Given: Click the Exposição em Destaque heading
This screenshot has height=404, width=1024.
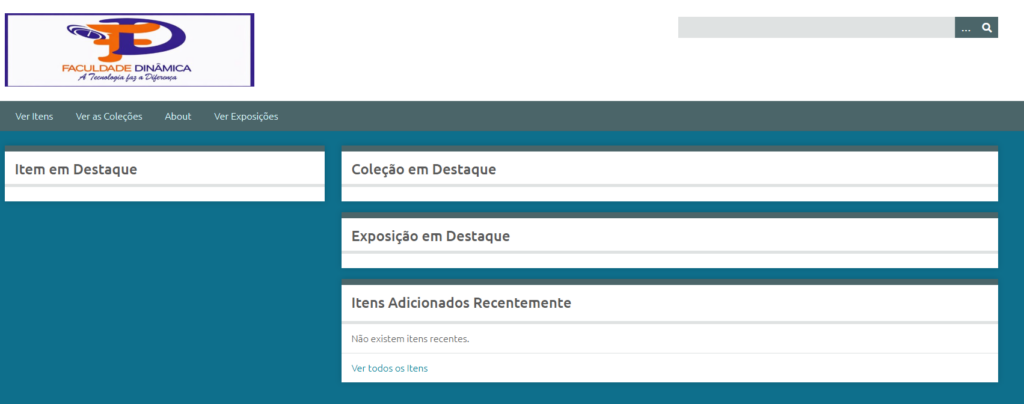Looking at the screenshot, I should [x=431, y=236].
